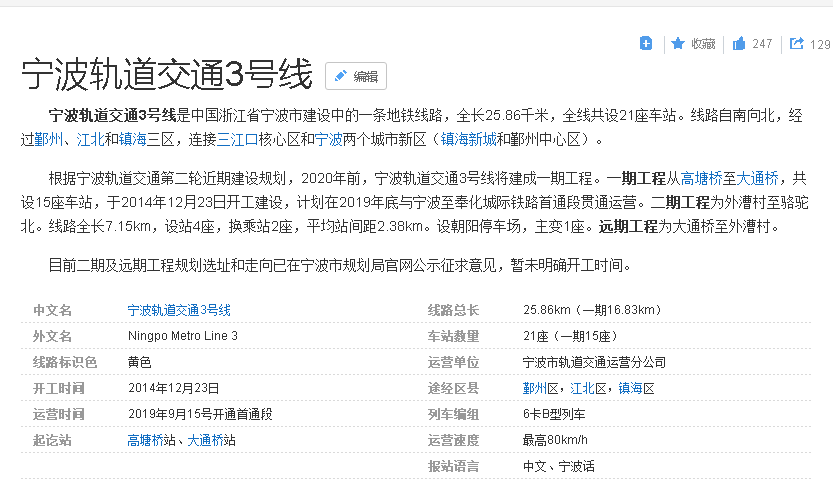833x487 pixels.
Task: Click the value 中文、宁波话
Action: tap(558, 466)
